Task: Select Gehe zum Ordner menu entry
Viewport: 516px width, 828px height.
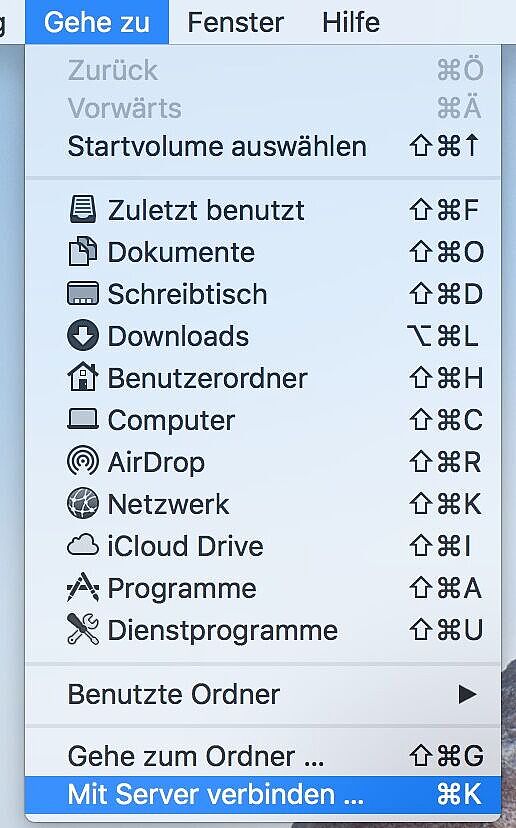Action: [x=263, y=756]
